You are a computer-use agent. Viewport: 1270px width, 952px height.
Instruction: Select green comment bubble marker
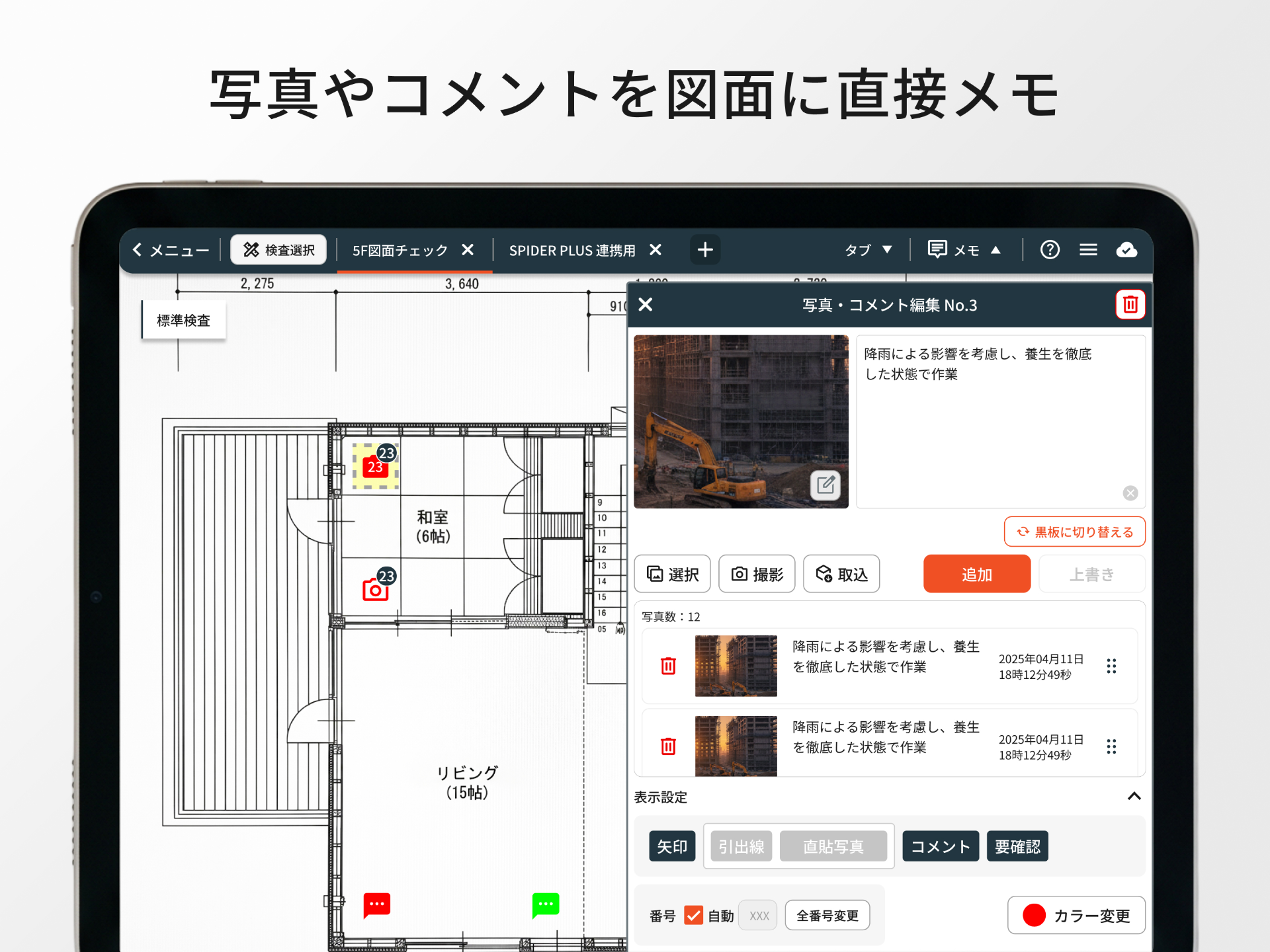[546, 905]
